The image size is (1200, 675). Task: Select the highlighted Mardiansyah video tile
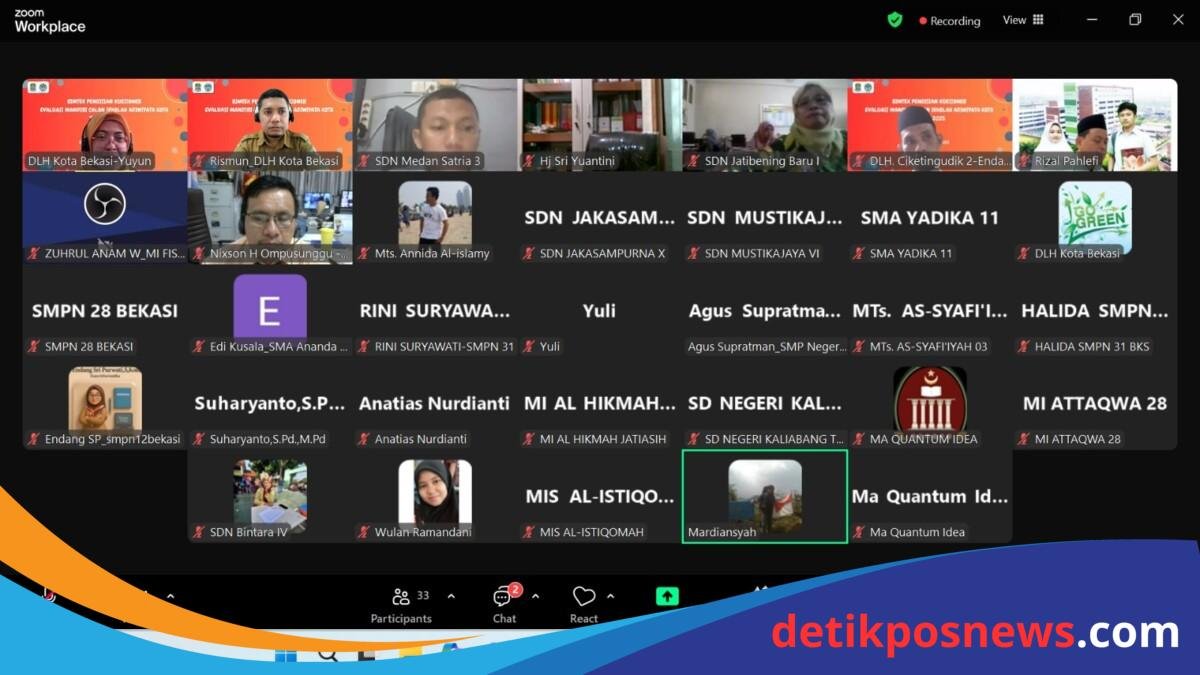[765, 496]
